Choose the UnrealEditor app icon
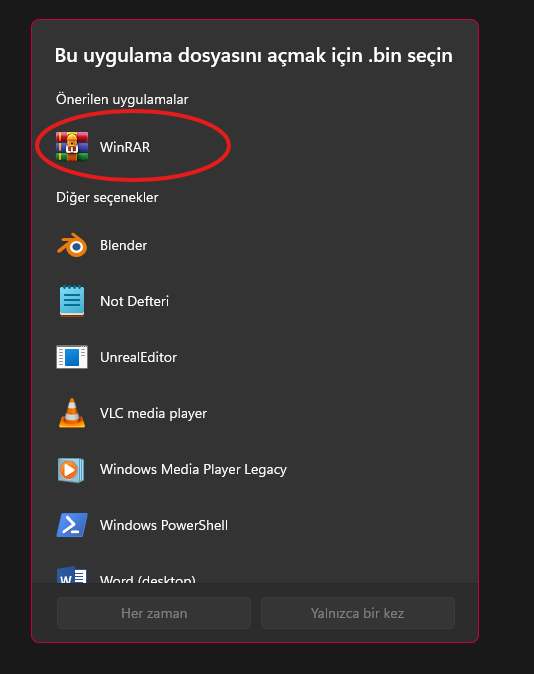 72,357
